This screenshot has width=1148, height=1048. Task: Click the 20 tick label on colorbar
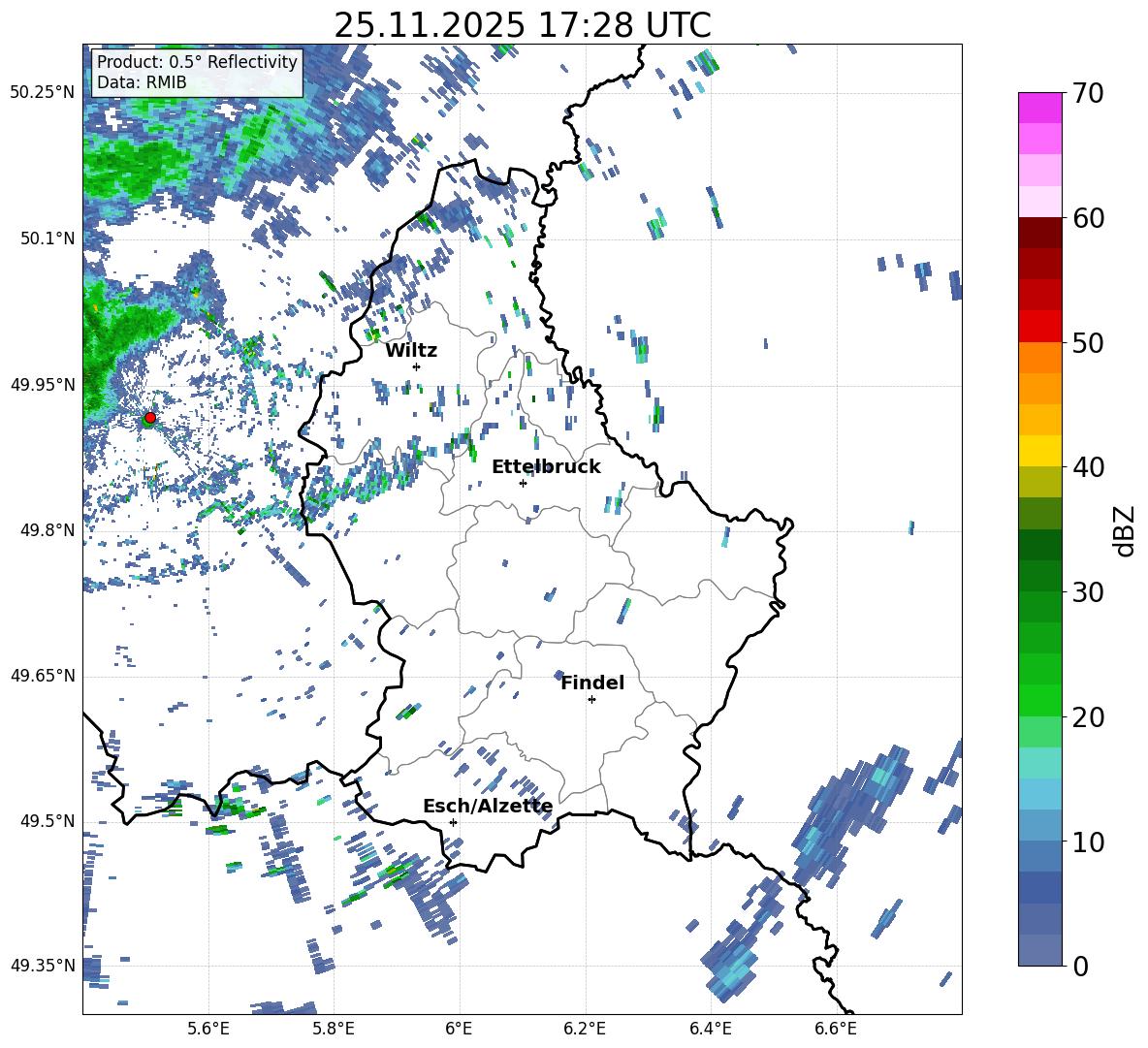click(x=1088, y=716)
